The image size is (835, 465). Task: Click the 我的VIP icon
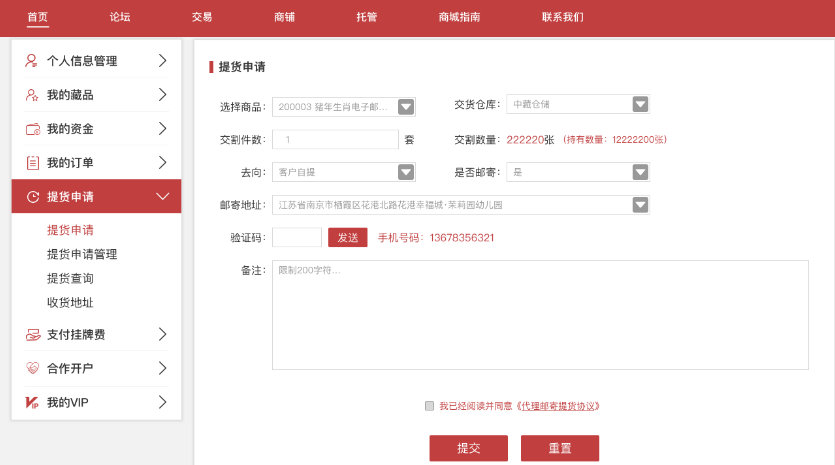[32, 402]
